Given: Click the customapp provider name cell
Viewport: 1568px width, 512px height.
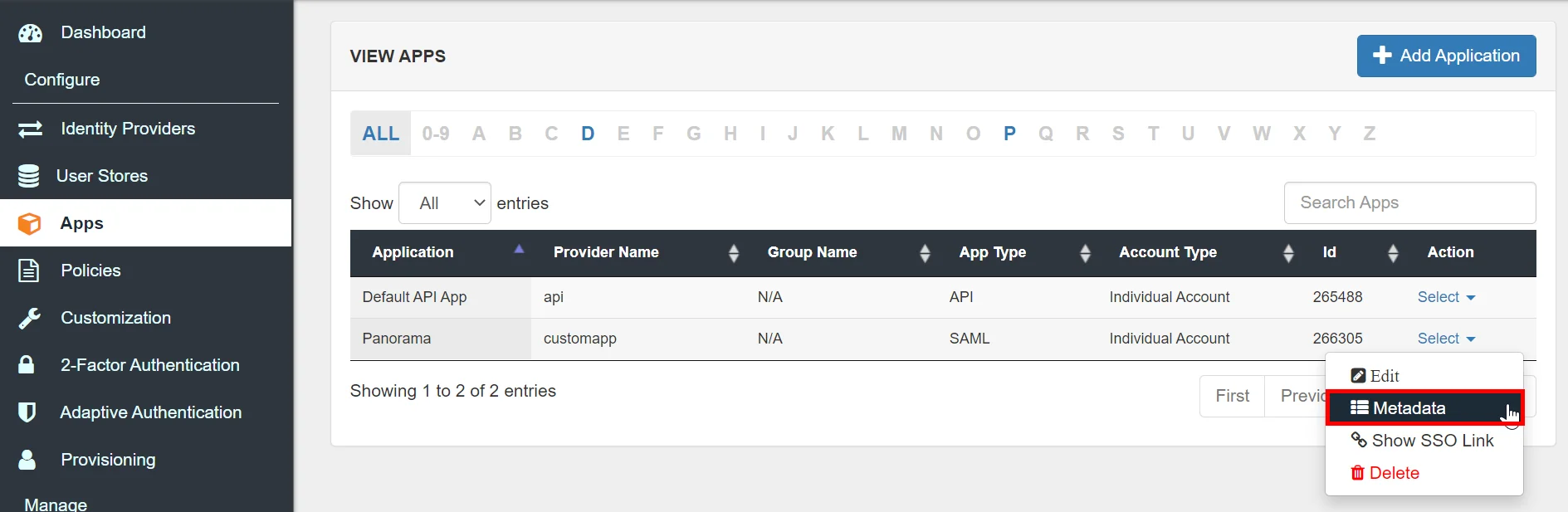Looking at the screenshot, I should (x=638, y=339).
